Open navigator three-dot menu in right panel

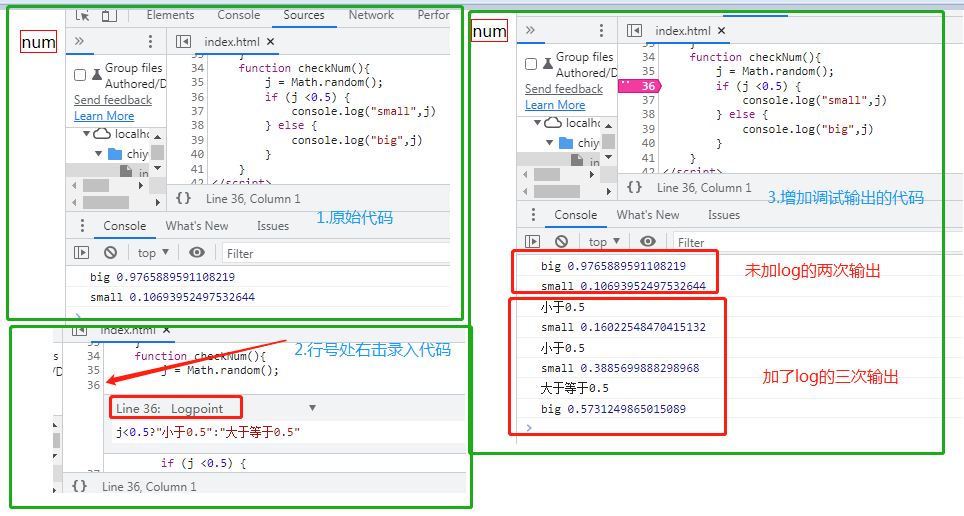[601, 30]
